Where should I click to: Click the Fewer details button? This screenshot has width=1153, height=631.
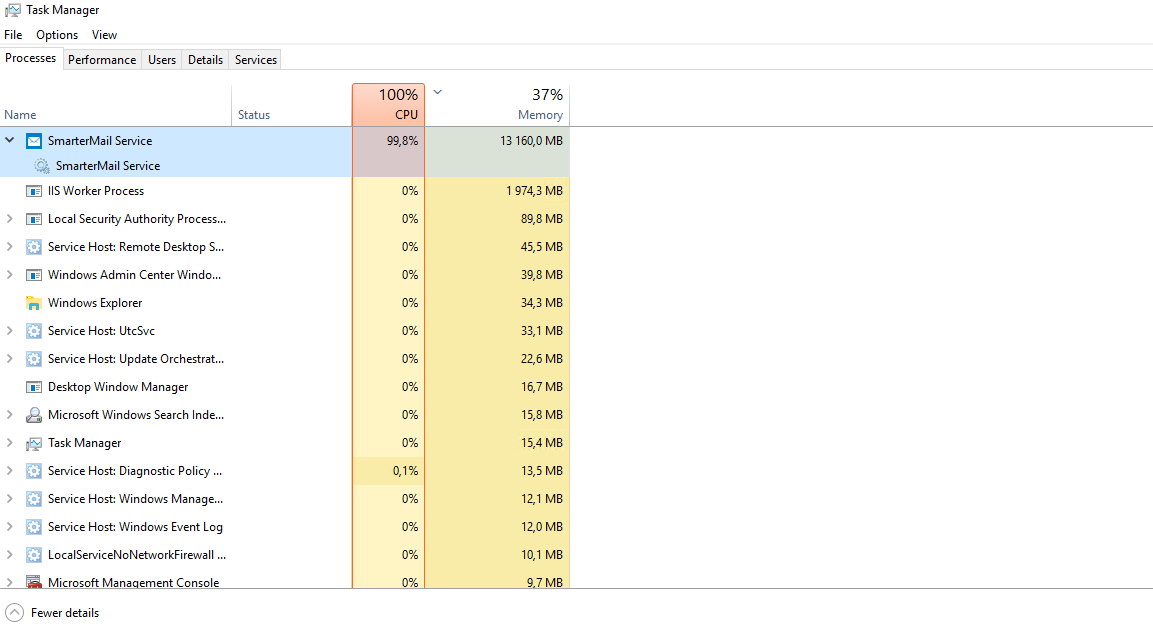[53, 613]
